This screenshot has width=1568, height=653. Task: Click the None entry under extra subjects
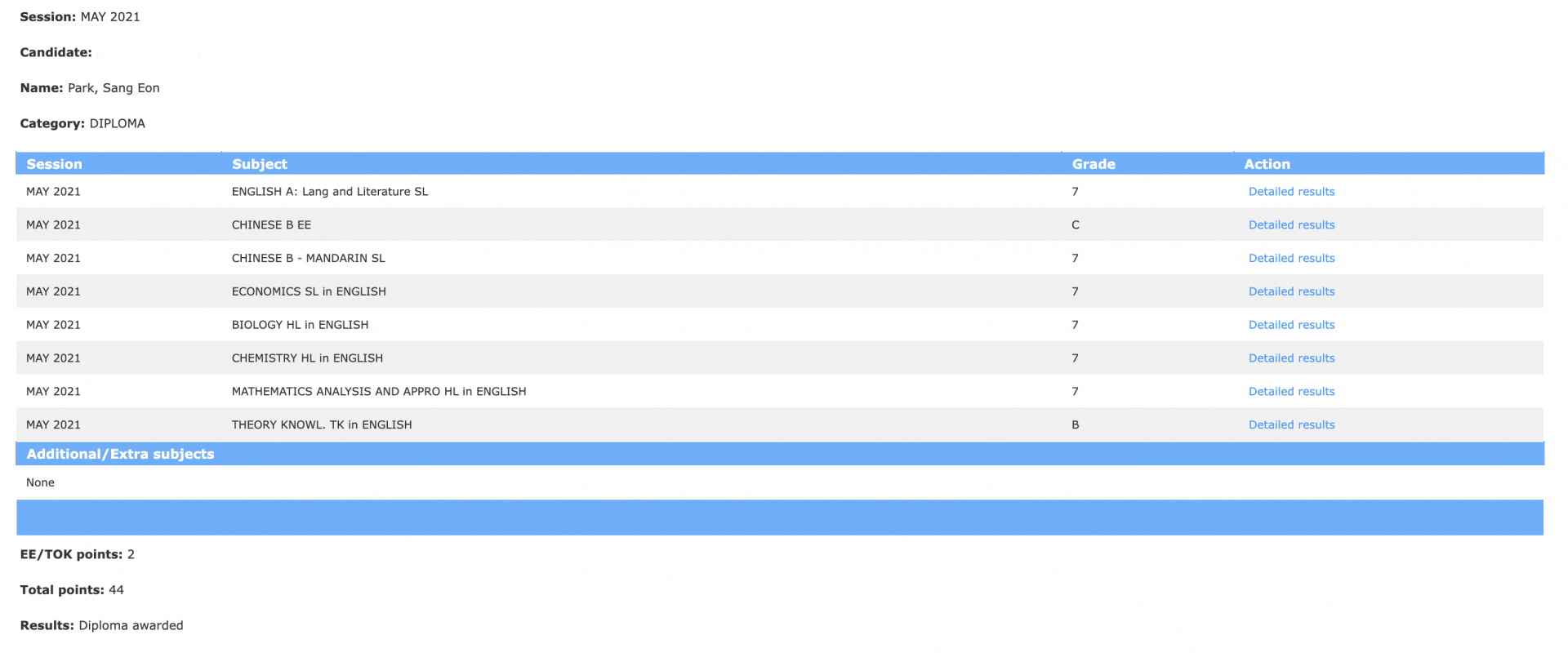point(40,483)
